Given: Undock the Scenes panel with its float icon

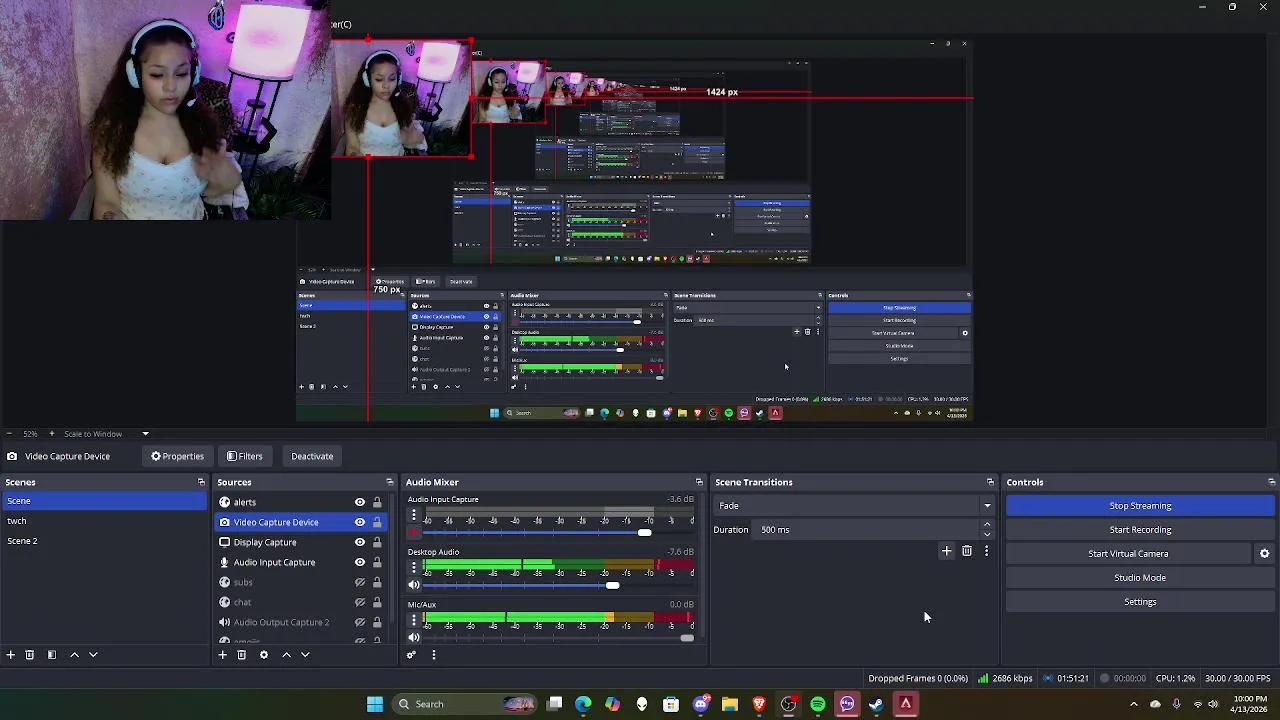Looking at the screenshot, I should [x=201, y=482].
